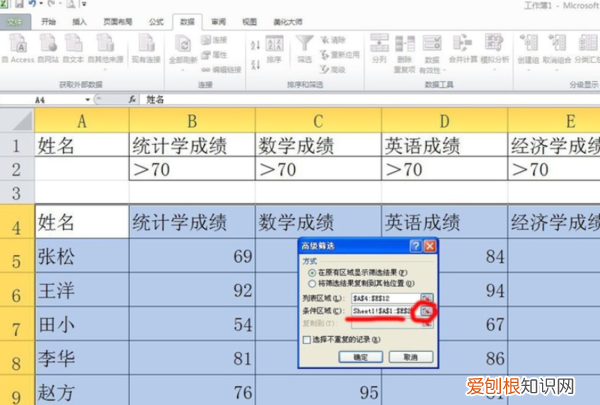Click the OK (确定) button in the dialog
This screenshot has width=600, height=405.
pos(360,357)
